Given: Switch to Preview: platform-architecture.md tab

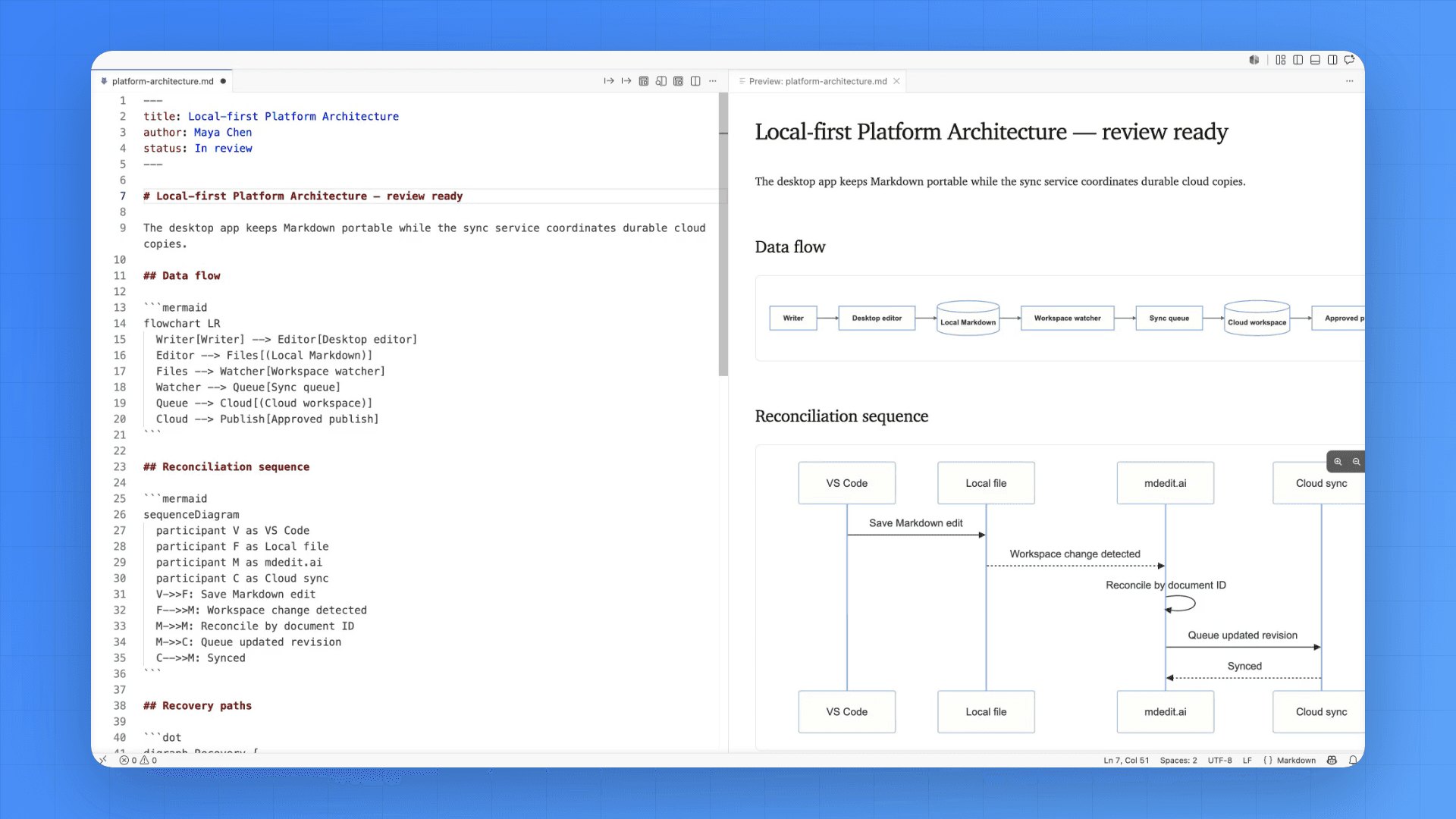Looking at the screenshot, I should tap(817, 81).
